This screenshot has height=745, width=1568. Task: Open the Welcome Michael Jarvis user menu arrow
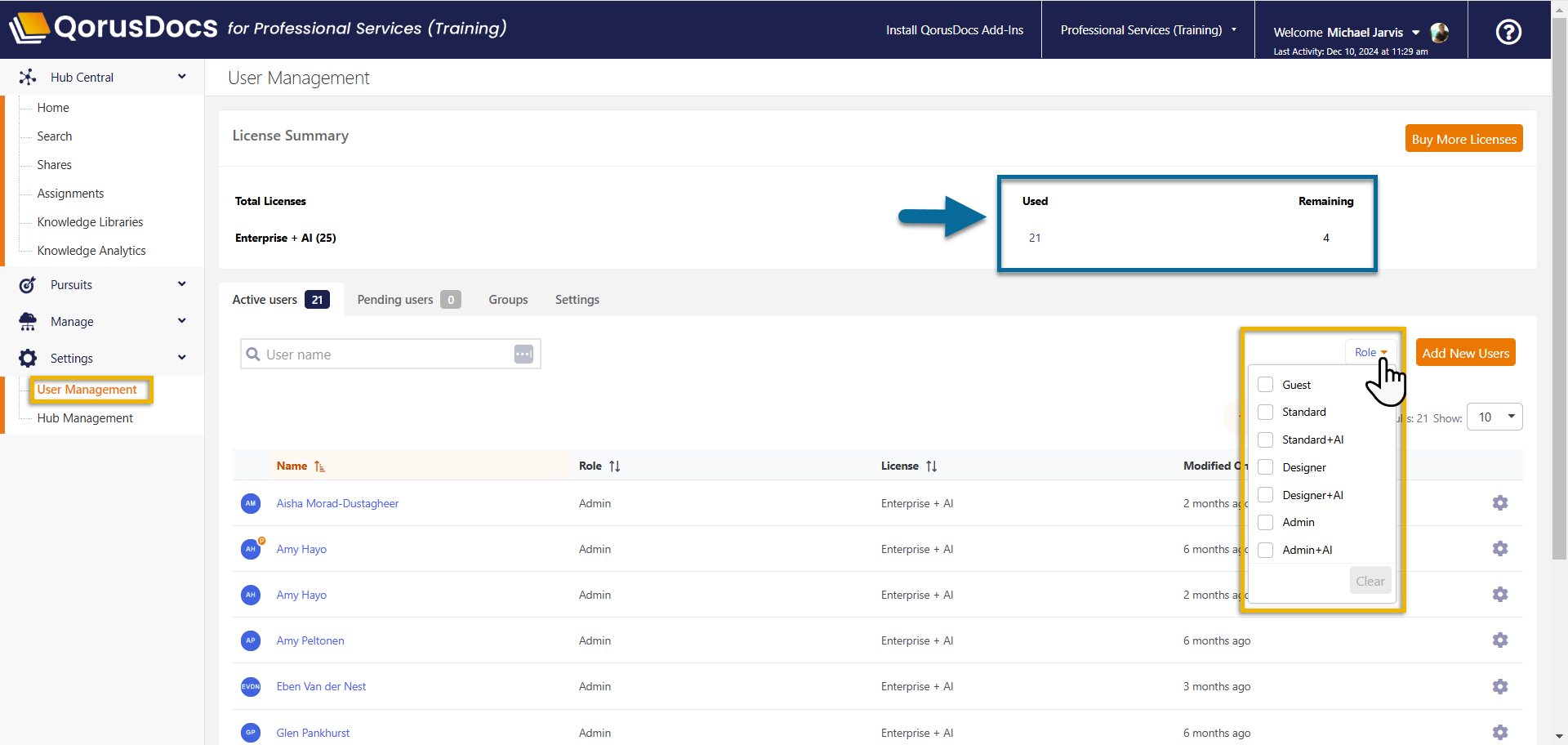point(1415,33)
